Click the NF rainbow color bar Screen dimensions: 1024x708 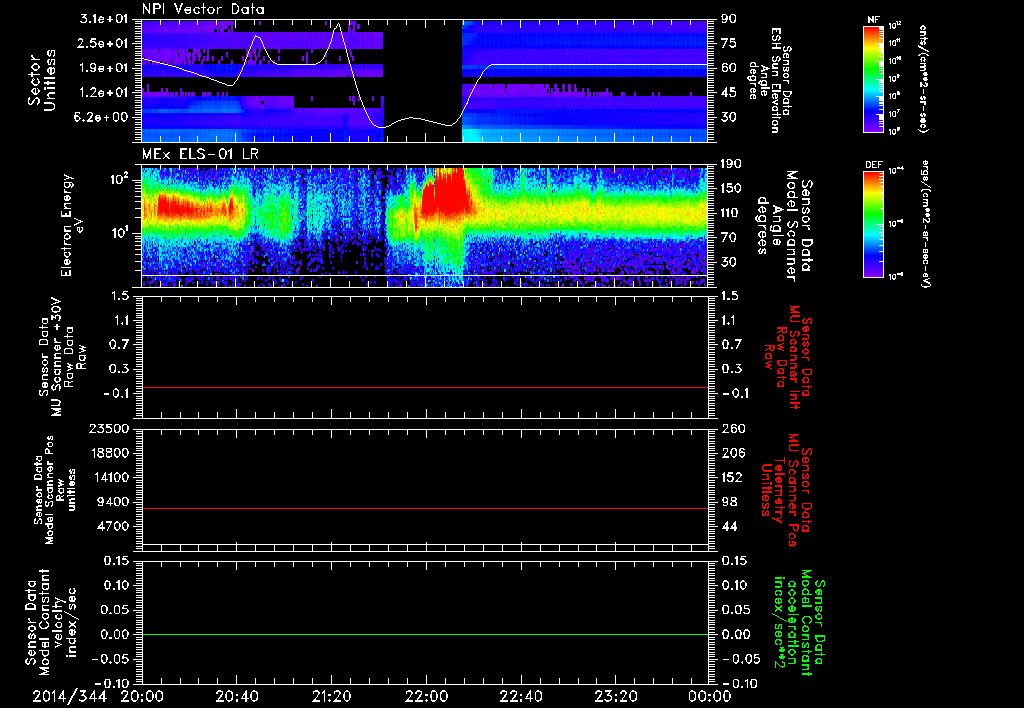[873, 79]
